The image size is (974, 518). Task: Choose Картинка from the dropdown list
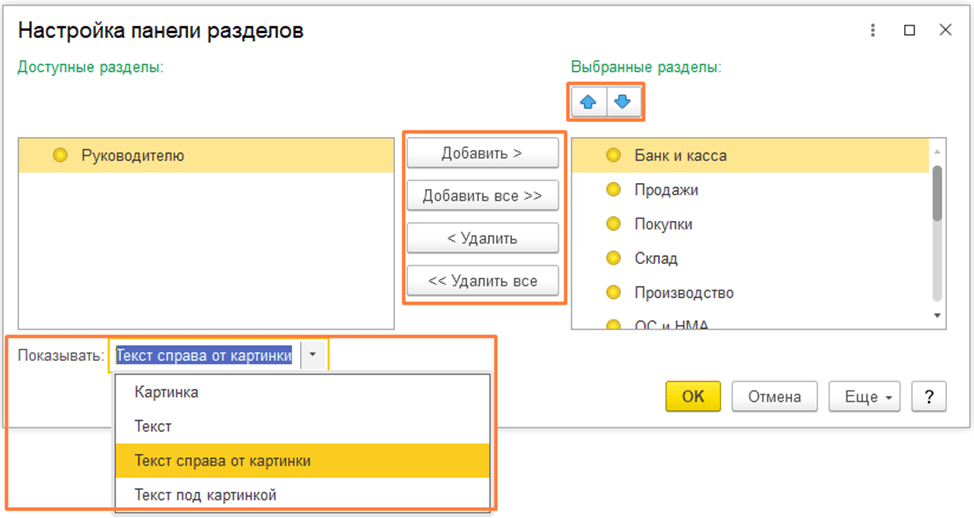click(167, 392)
